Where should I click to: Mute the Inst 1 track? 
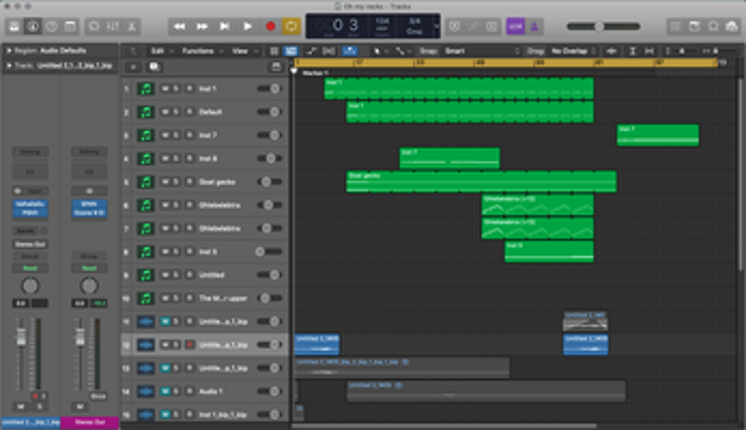pyautogui.click(x=165, y=88)
